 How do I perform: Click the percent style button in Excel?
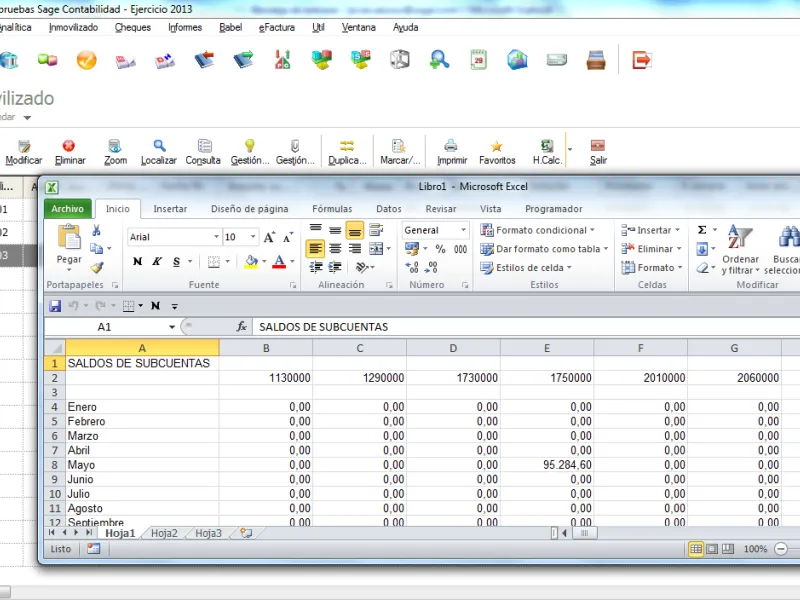pyautogui.click(x=440, y=249)
